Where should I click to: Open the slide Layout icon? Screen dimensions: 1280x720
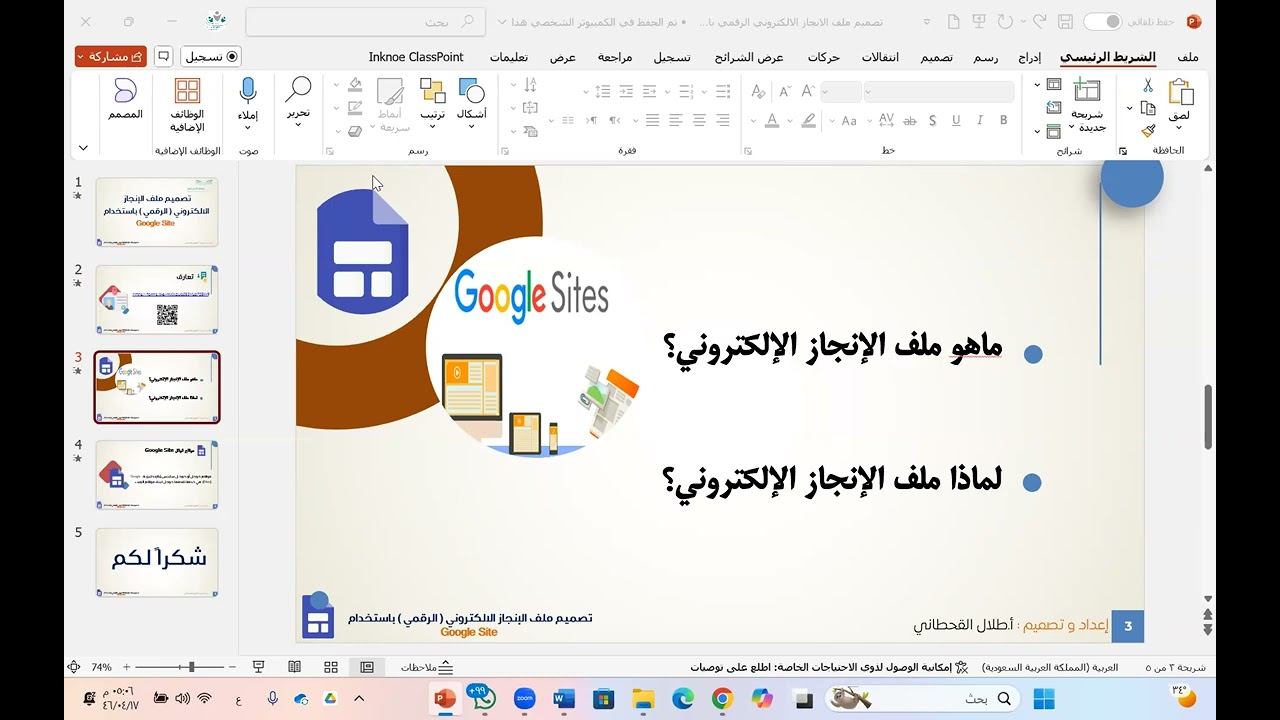(x=1054, y=85)
